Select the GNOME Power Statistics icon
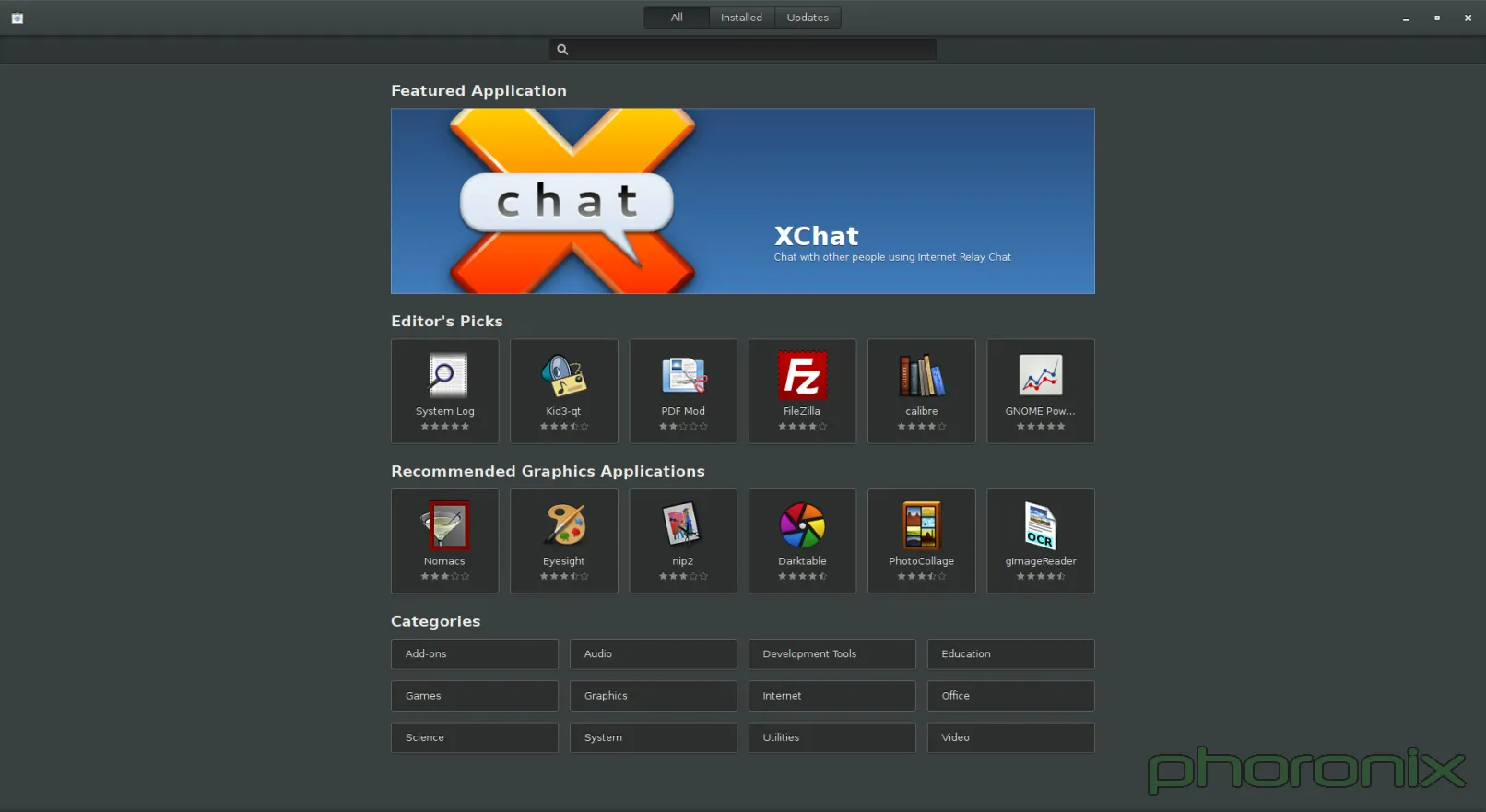 click(1040, 376)
